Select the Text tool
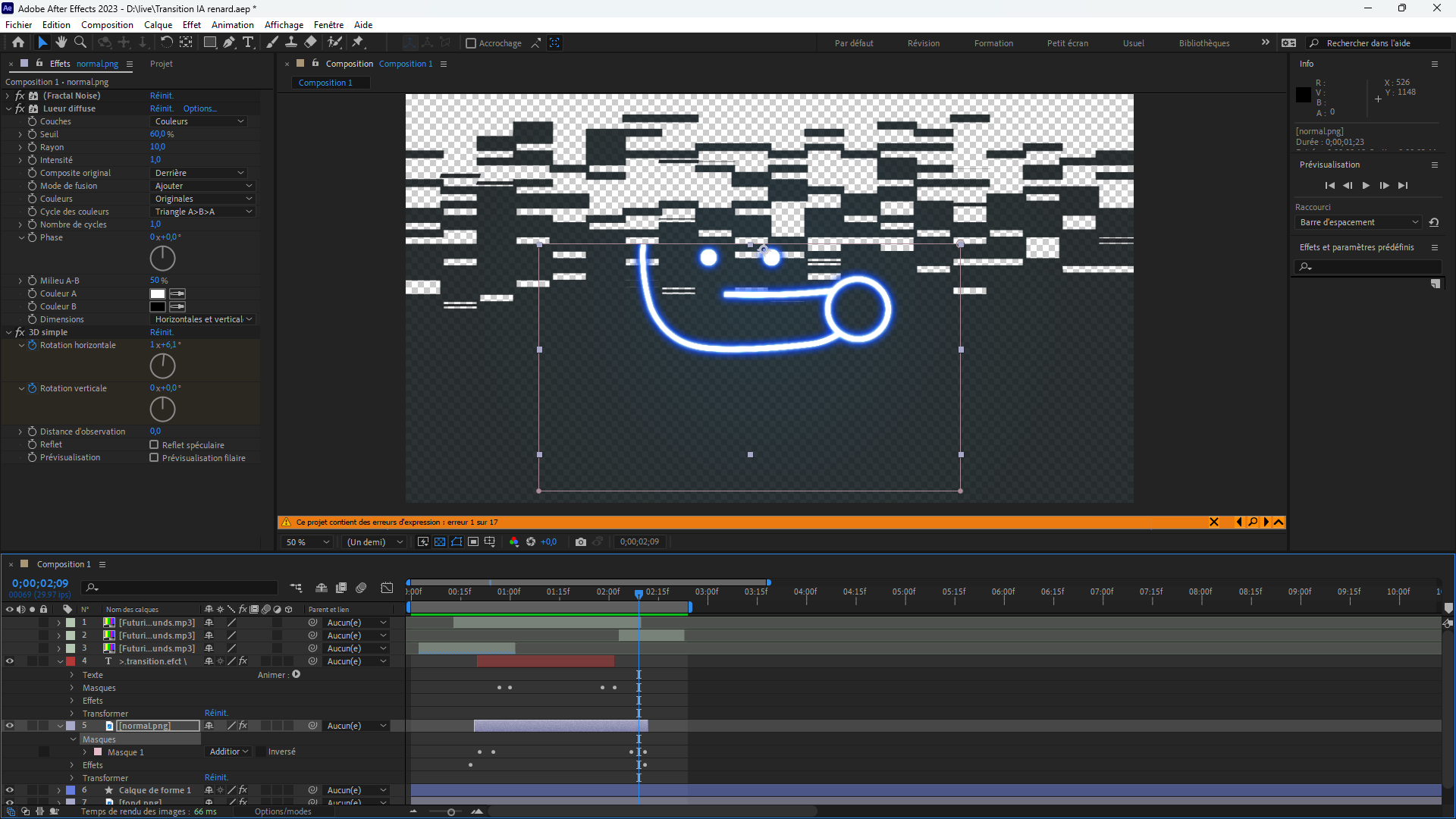Viewport: 1456px width, 819px height. point(248,42)
